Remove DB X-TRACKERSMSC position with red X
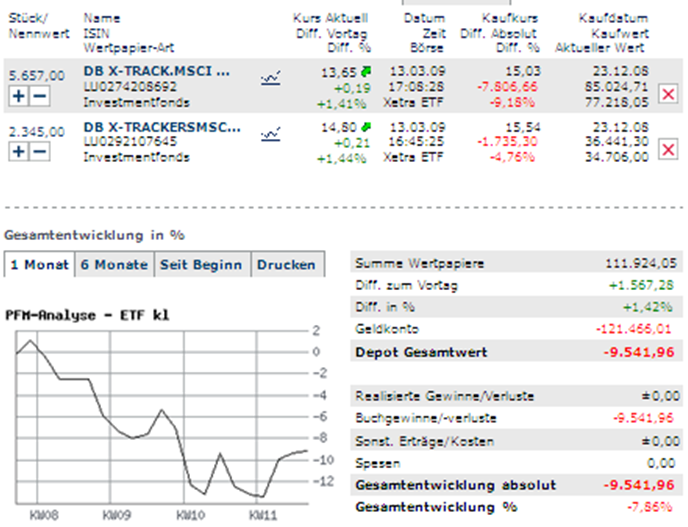Viewport: 688px width, 527px height. point(668,151)
